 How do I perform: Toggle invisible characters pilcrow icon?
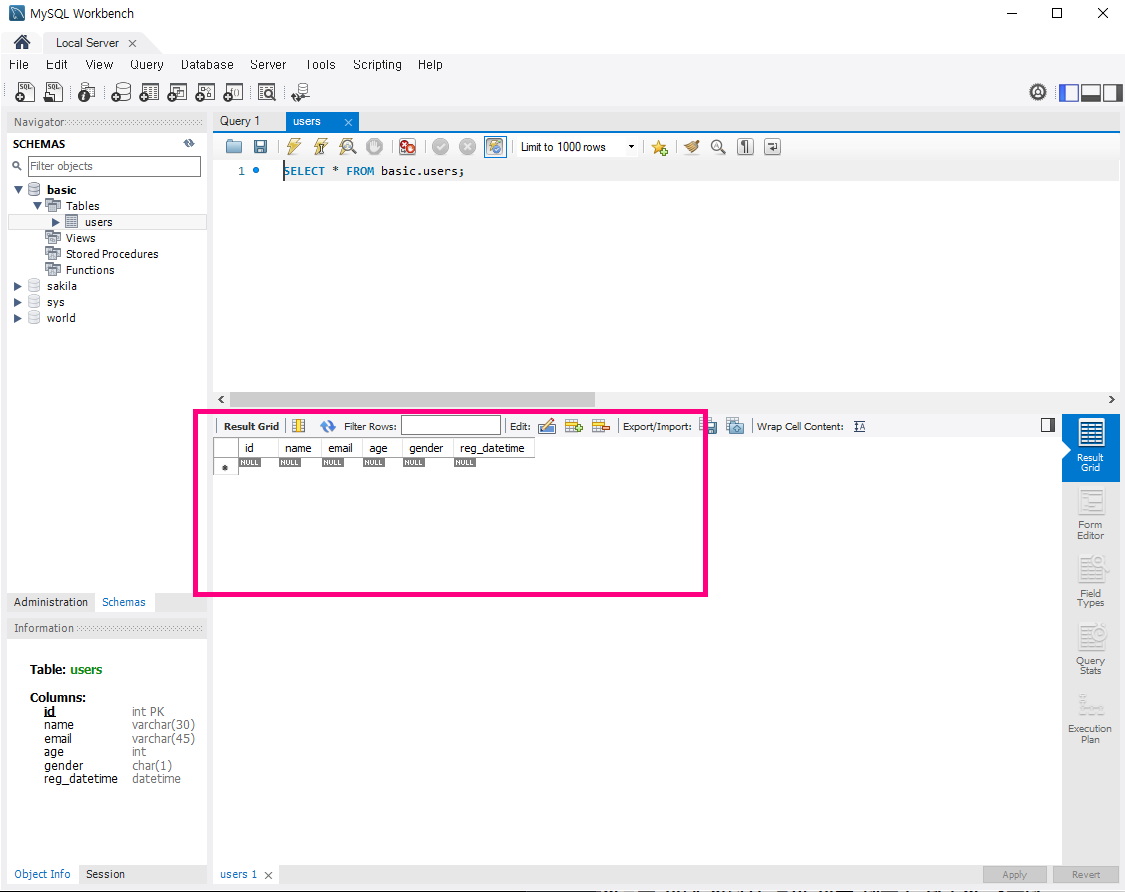click(745, 146)
